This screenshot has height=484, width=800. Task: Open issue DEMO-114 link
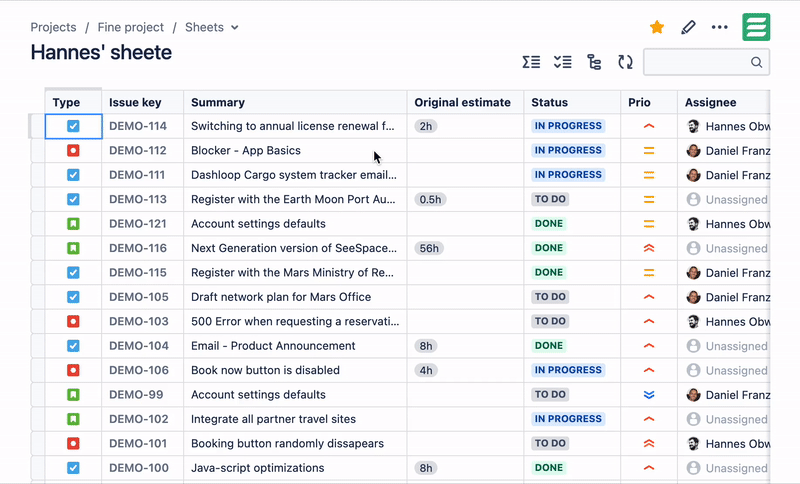coord(138,126)
